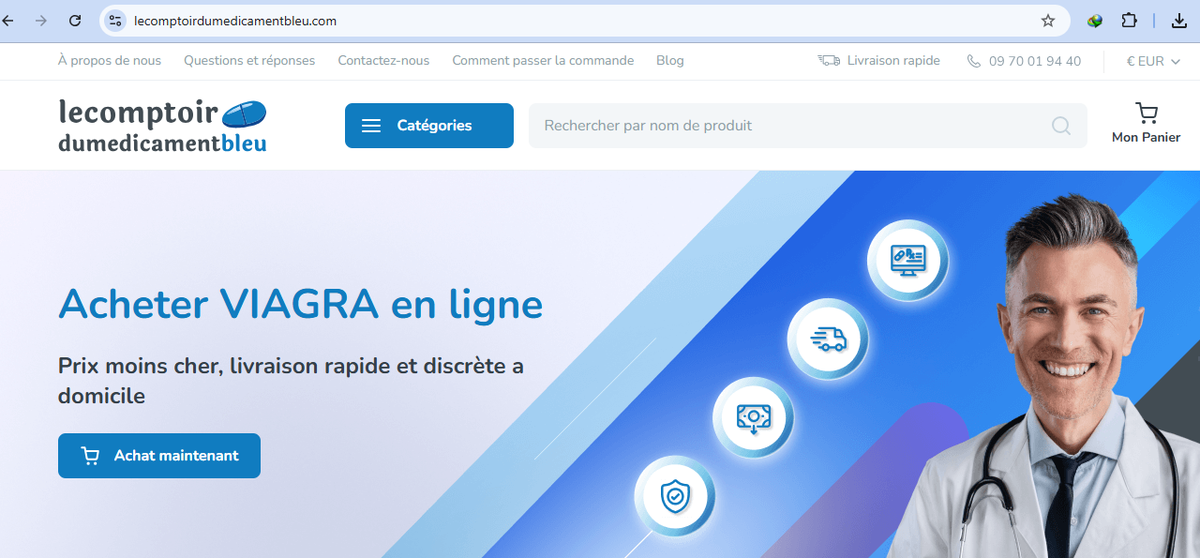This screenshot has width=1200, height=558.
Task: Reload the page with the refresh icon
Action: (75, 20)
